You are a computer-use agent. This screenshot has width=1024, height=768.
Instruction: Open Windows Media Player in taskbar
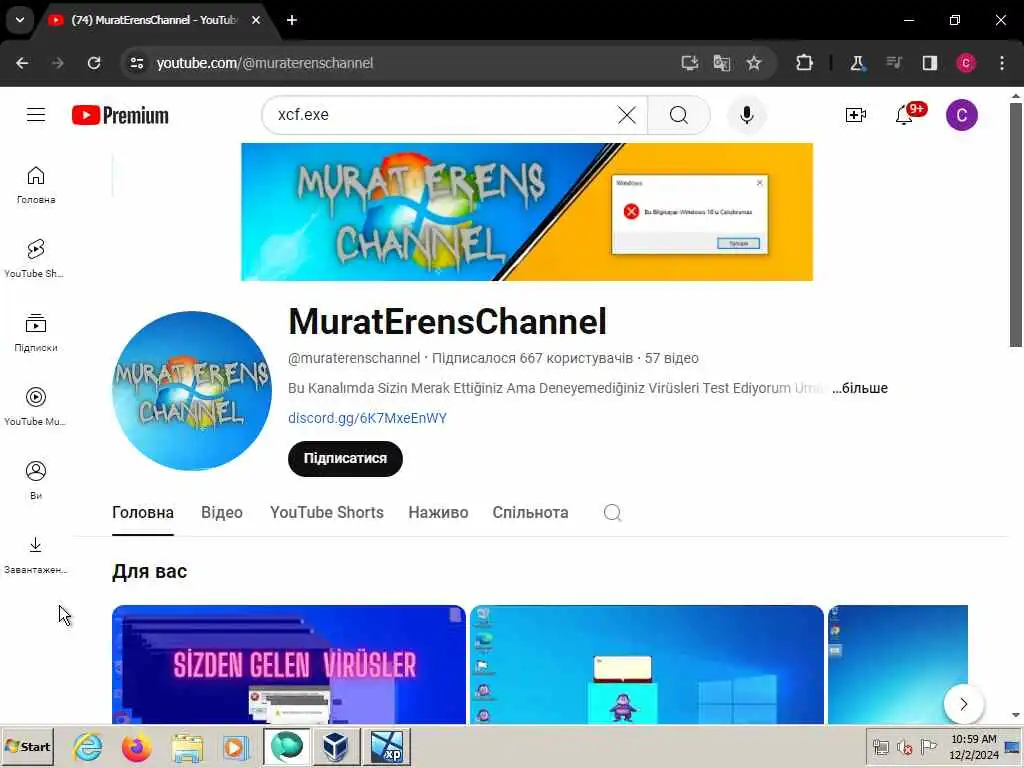(x=236, y=747)
